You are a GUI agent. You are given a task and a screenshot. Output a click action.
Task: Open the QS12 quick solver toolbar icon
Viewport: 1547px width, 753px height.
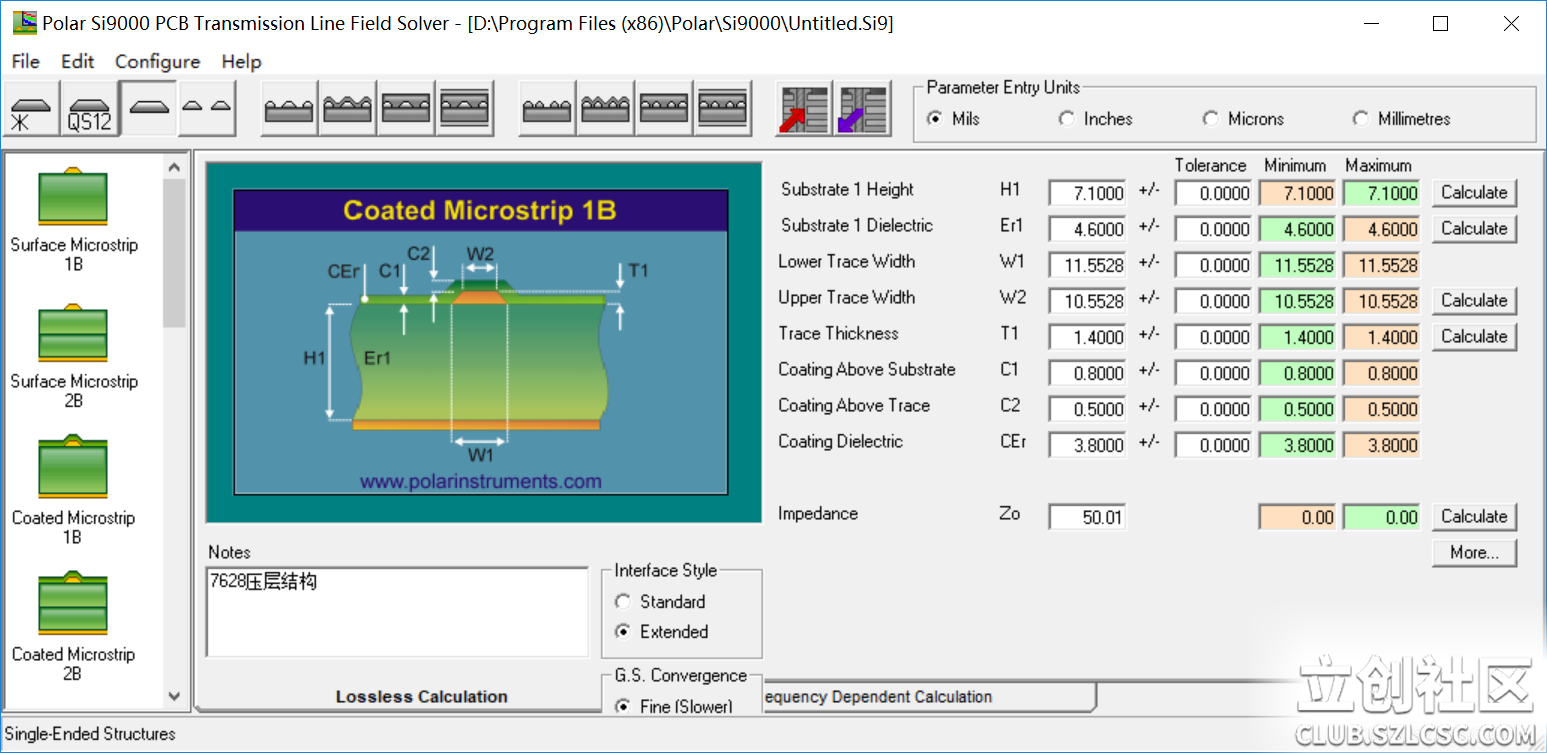[x=90, y=109]
